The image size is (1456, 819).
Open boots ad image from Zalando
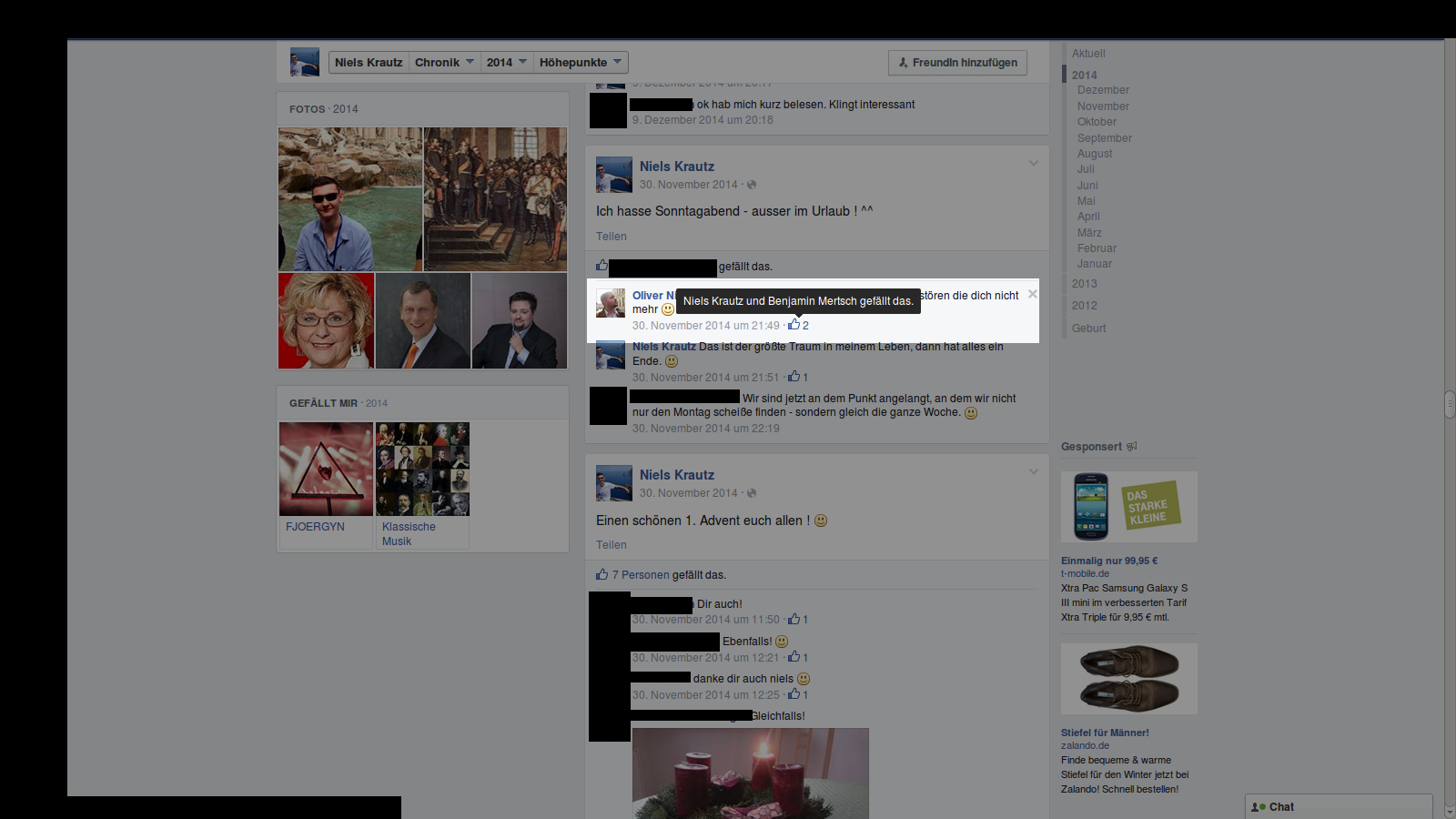click(x=1129, y=679)
